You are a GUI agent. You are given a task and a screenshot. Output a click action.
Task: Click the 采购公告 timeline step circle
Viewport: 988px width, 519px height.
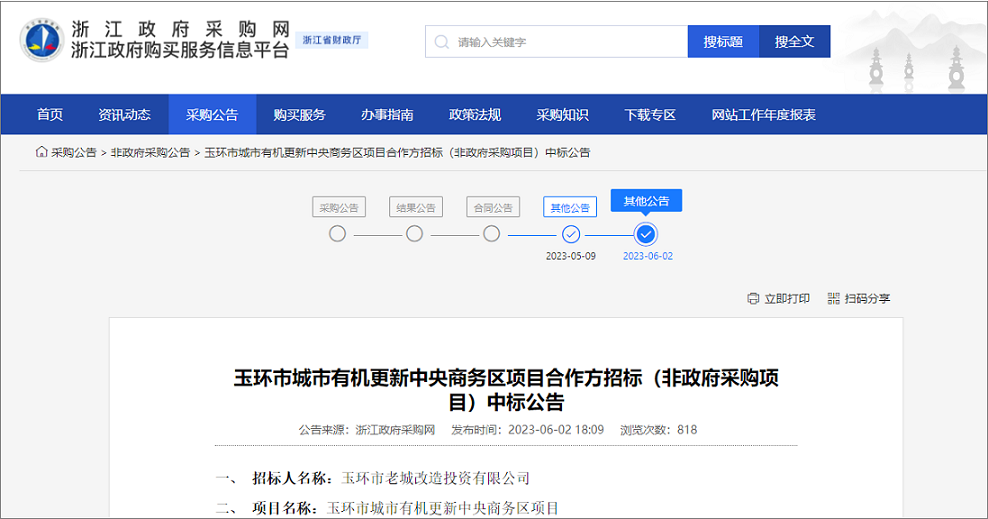tap(338, 234)
